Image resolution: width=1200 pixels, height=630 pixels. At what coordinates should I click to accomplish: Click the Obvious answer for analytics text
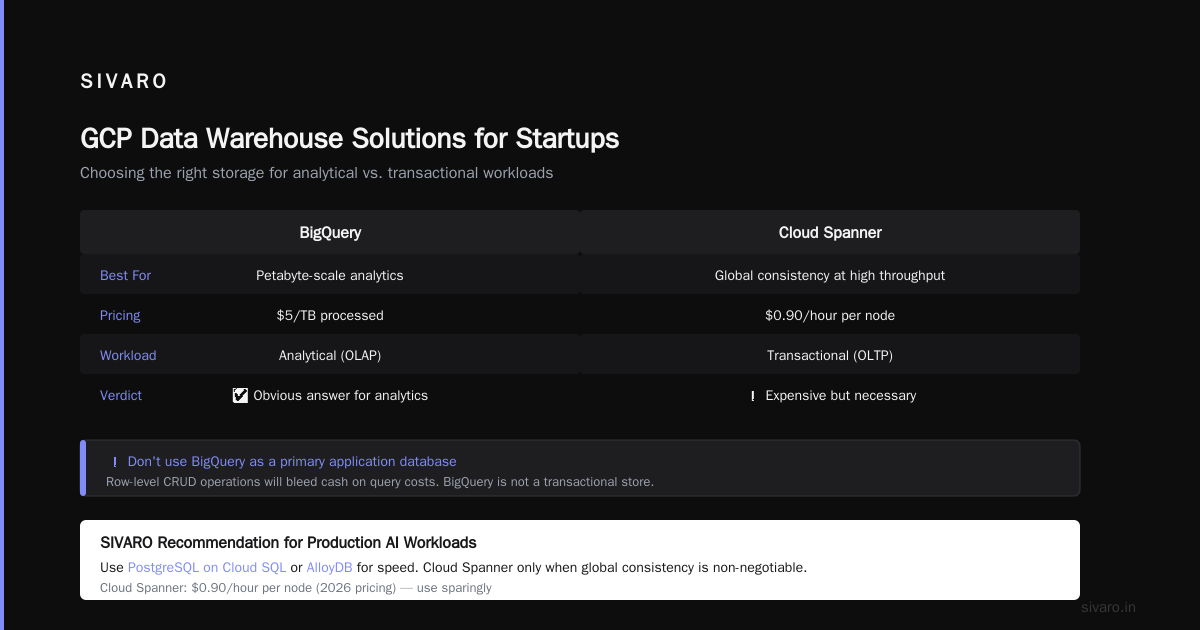340,395
